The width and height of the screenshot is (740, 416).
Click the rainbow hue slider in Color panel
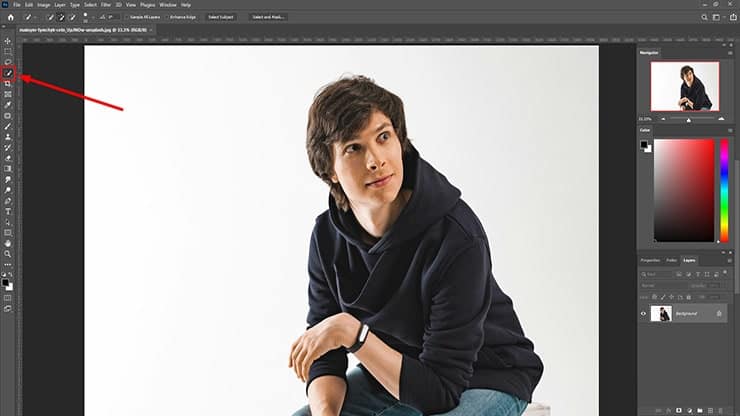pos(724,190)
